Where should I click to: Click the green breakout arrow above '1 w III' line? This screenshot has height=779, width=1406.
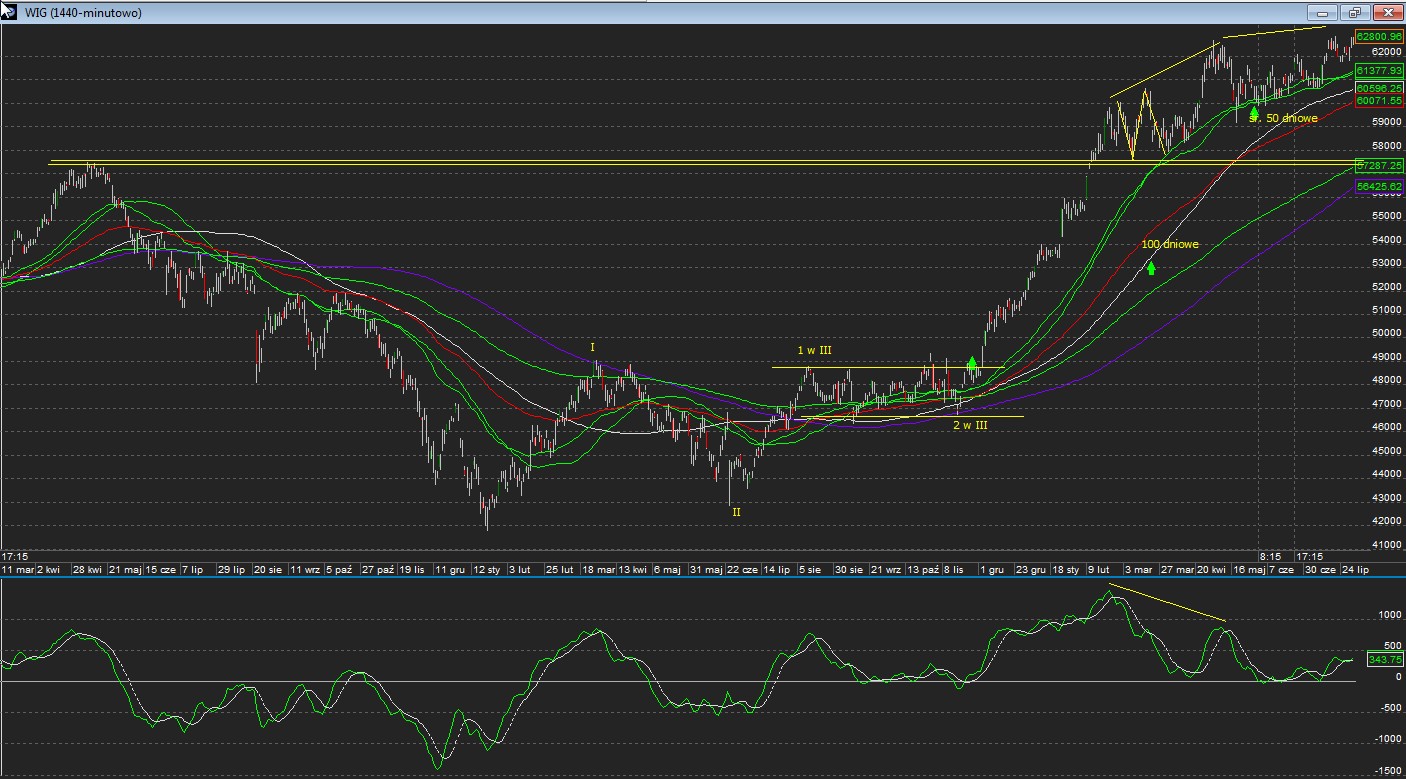point(971,363)
